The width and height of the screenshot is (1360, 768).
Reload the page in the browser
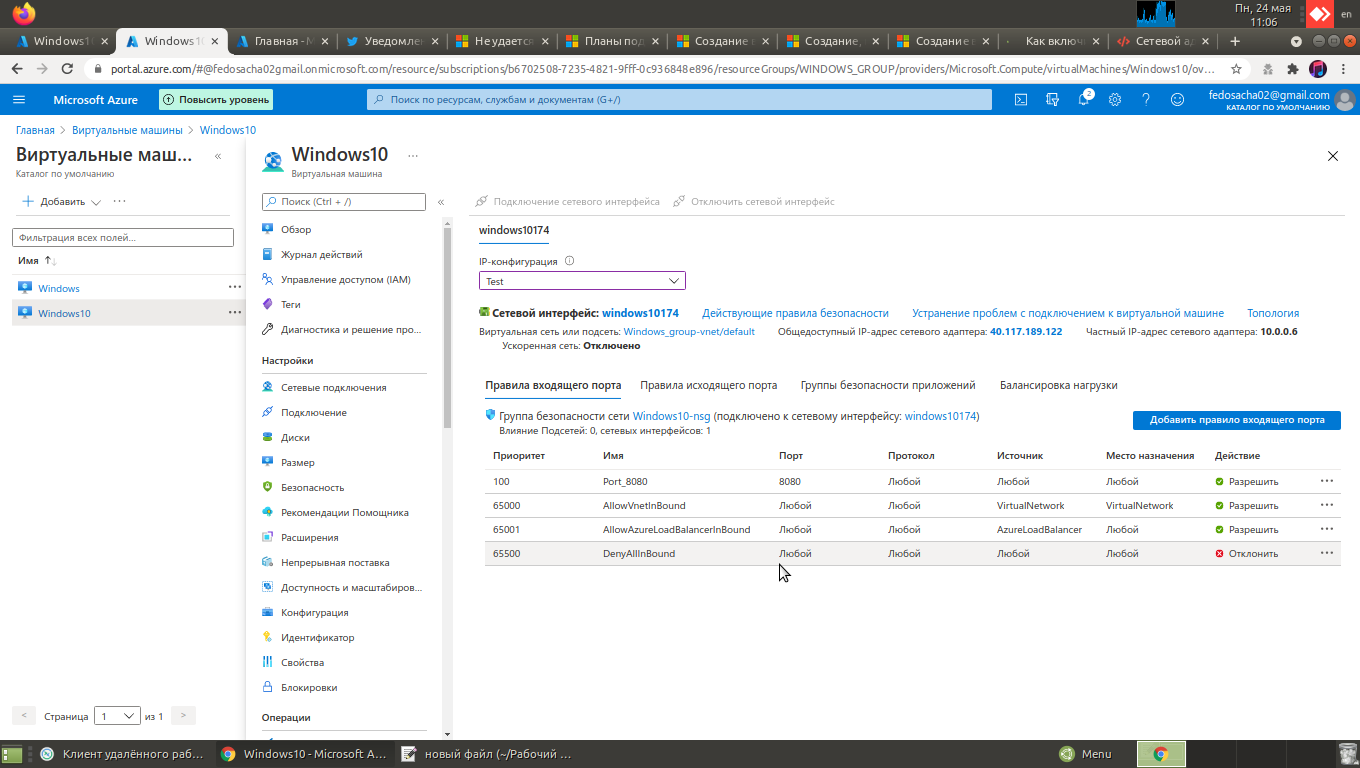pyautogui.click(x=67, y=69)
